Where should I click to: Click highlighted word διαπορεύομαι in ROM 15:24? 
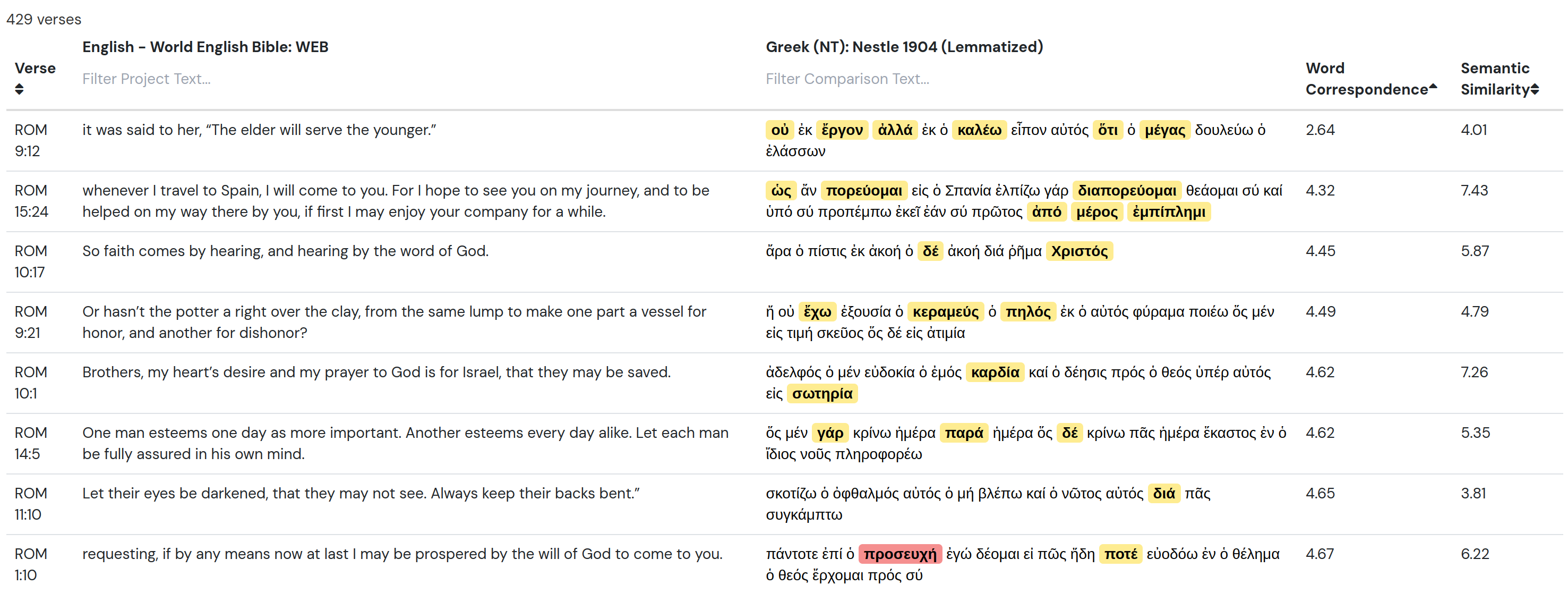tap(1127, 191)
